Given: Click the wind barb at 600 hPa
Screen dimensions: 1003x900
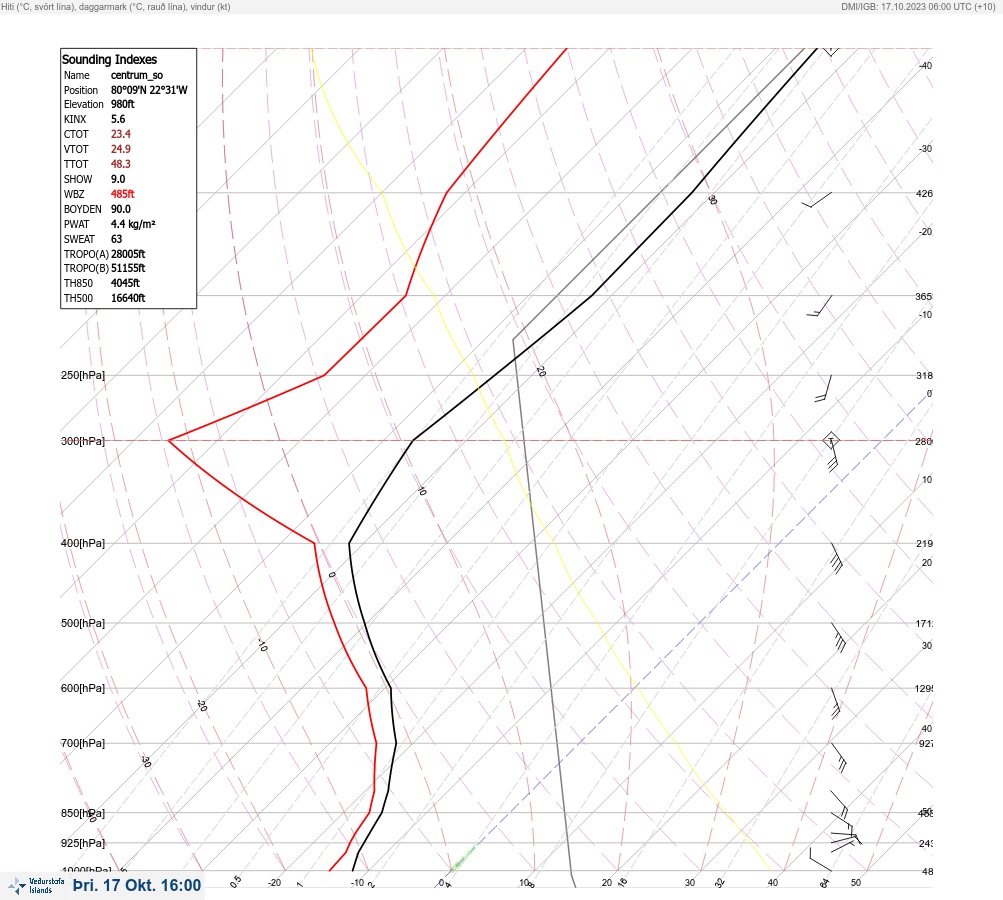Looking at the screenshot, I should tap(835, 703).
